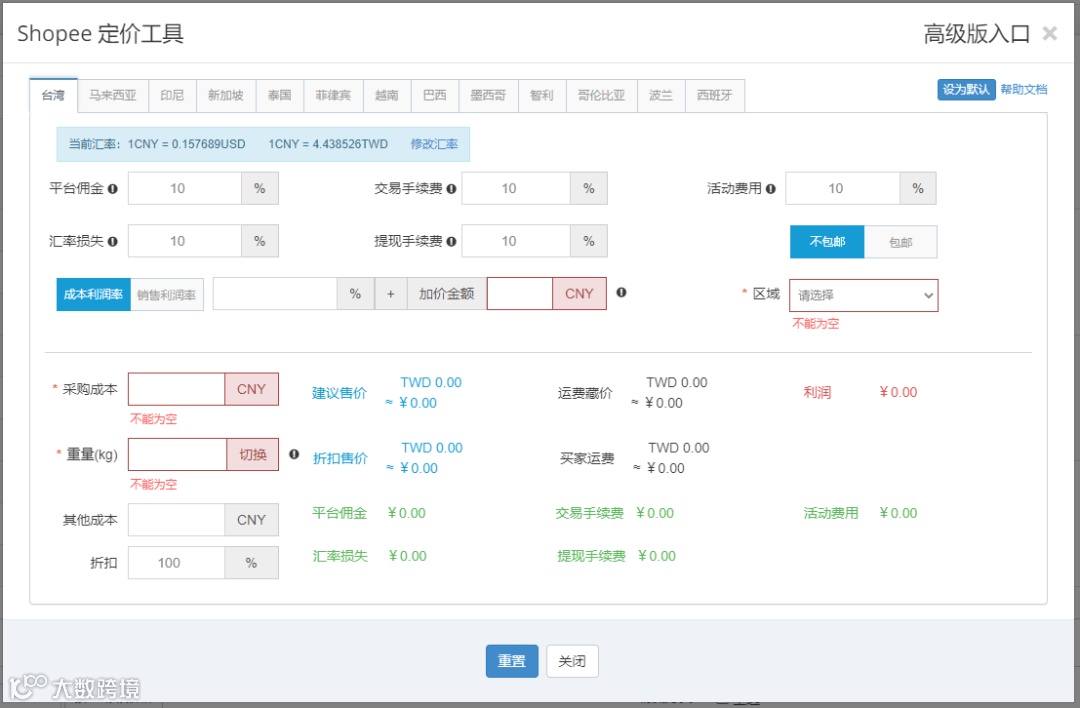Open the 帮助文档 link

click(1024, 90)
